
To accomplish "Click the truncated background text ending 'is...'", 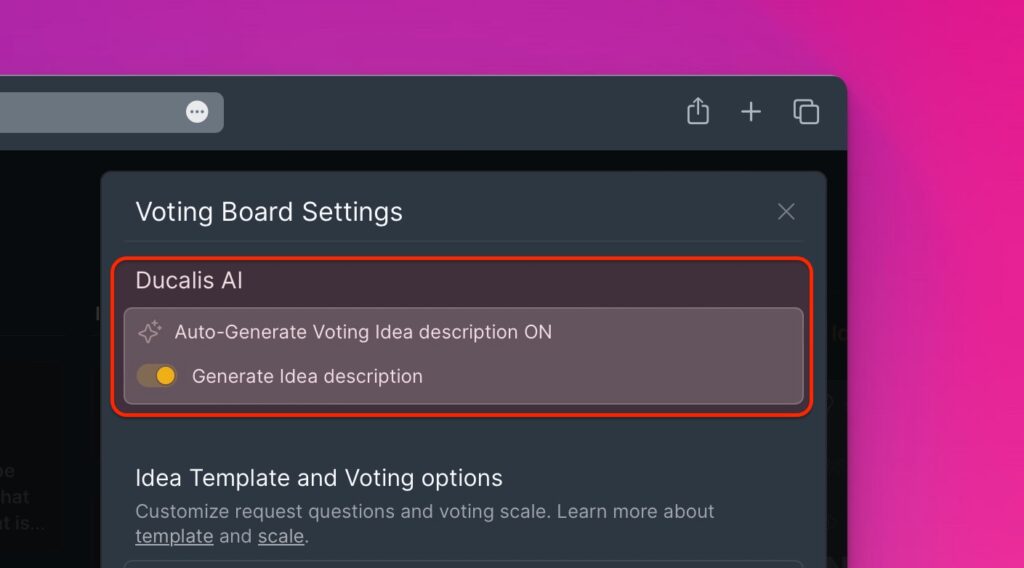I will click(x=22, y=523).
